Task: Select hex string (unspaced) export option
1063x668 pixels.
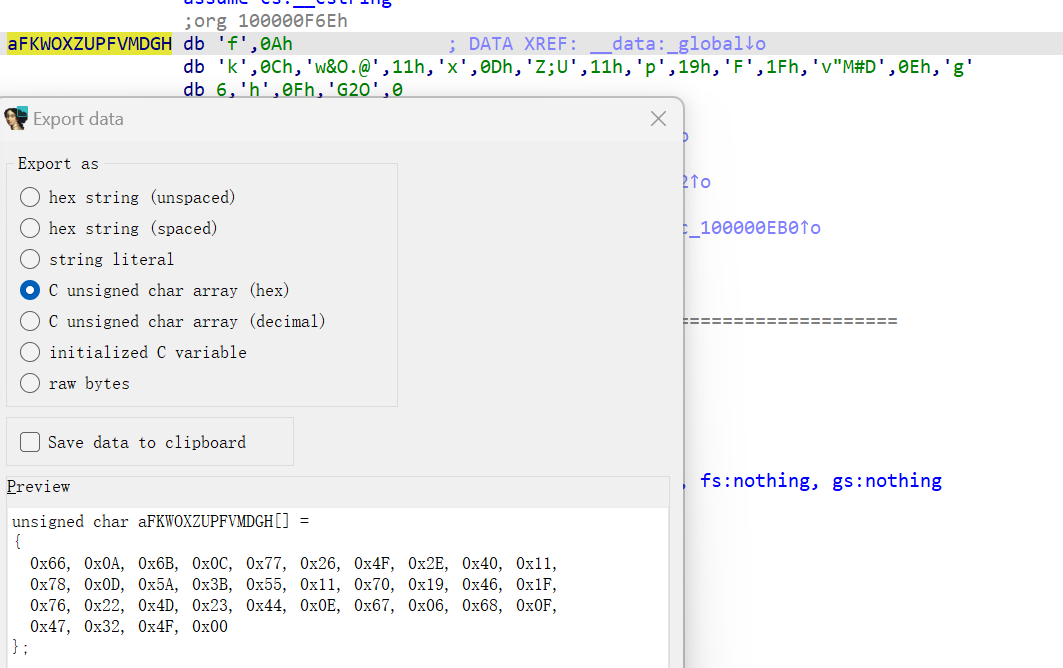Action: click(x=31, y=197)
